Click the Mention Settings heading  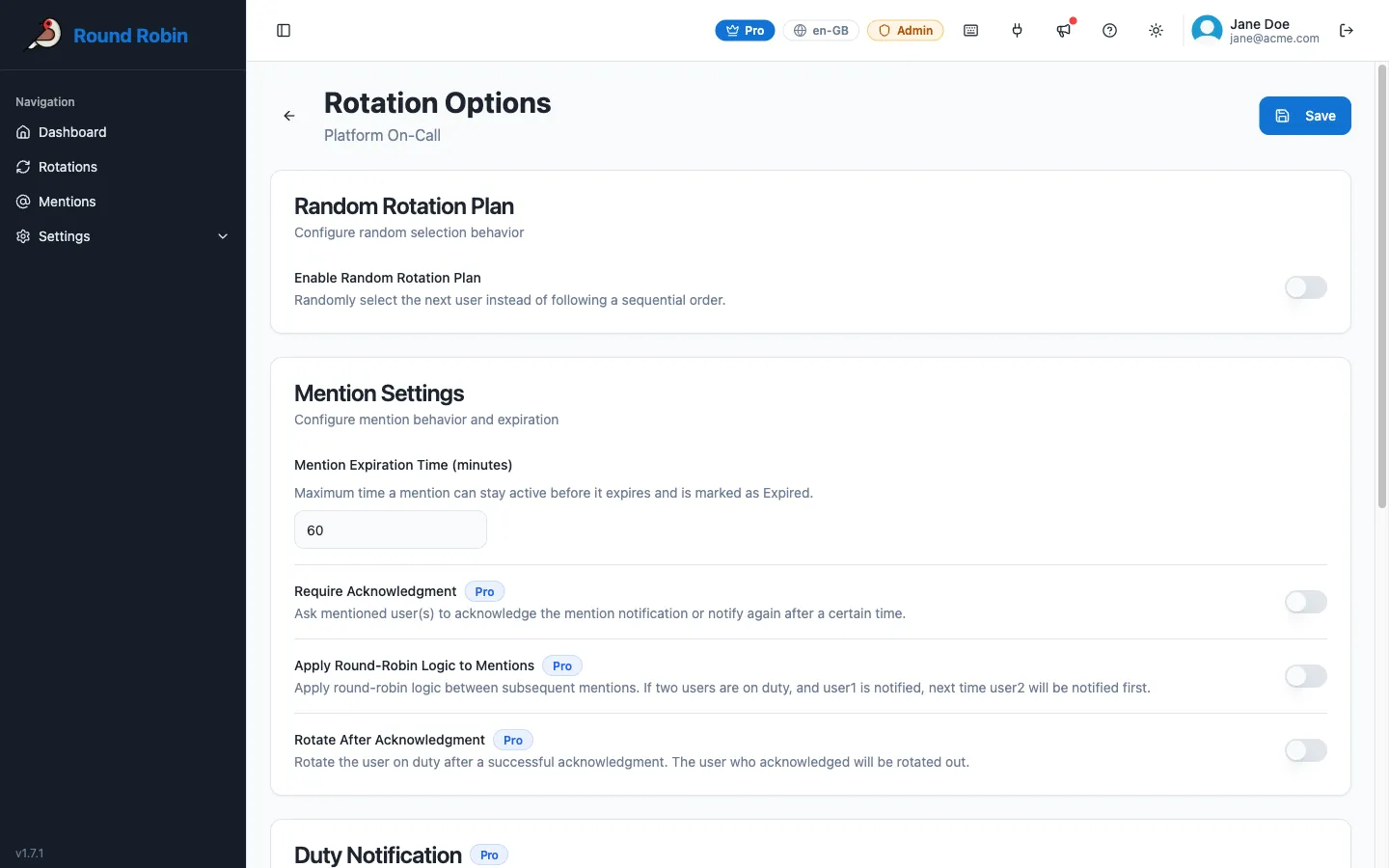click(x=379, y=393)
